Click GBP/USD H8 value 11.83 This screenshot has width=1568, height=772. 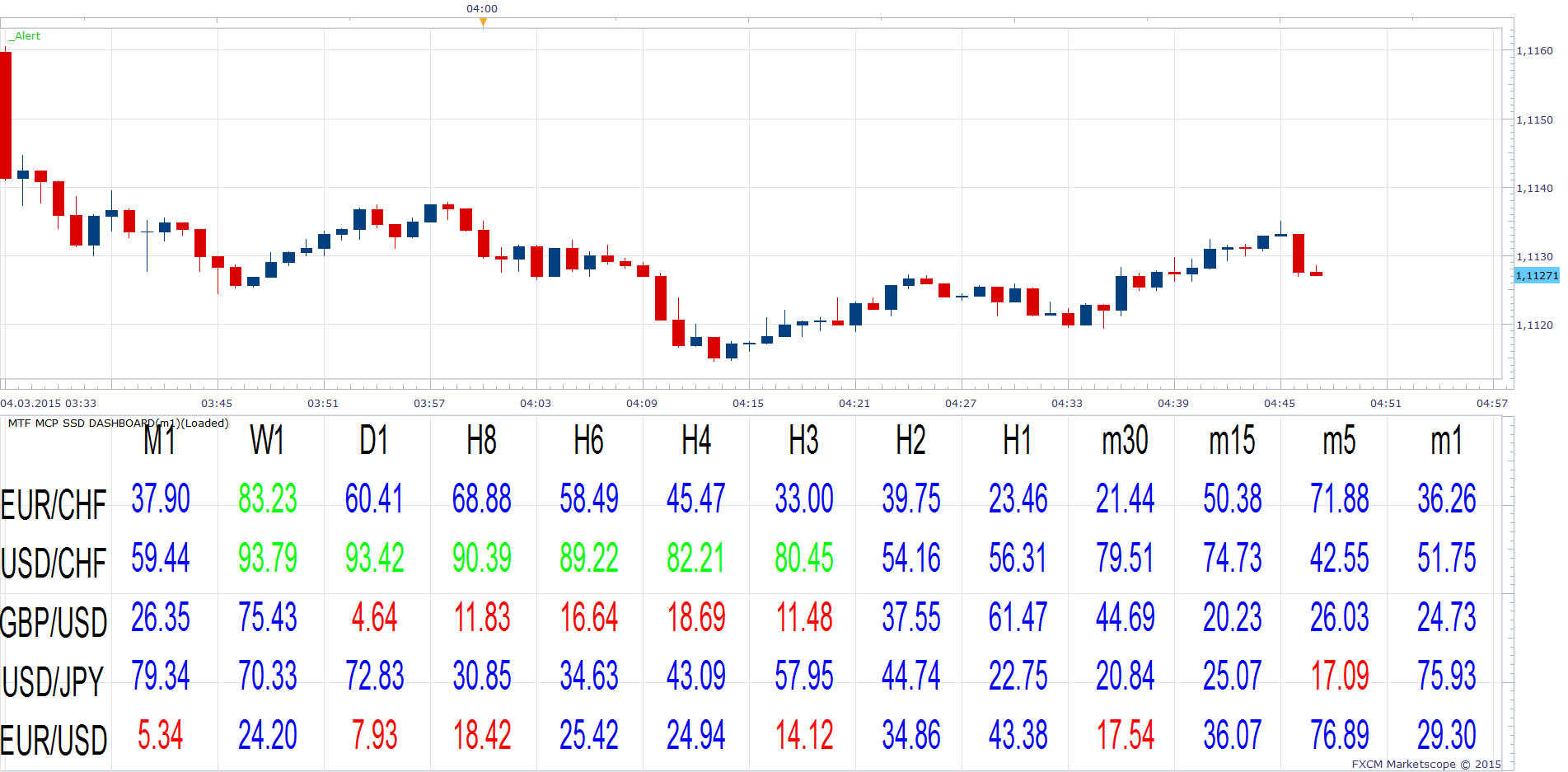pyautogui.click(x=482, y=617)
